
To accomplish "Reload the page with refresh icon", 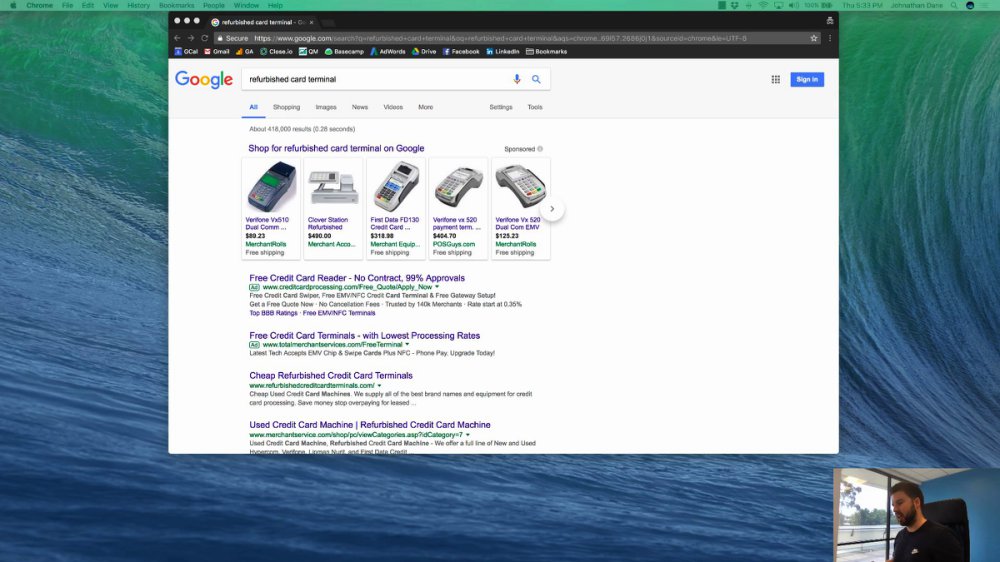I will pos(205,38).
